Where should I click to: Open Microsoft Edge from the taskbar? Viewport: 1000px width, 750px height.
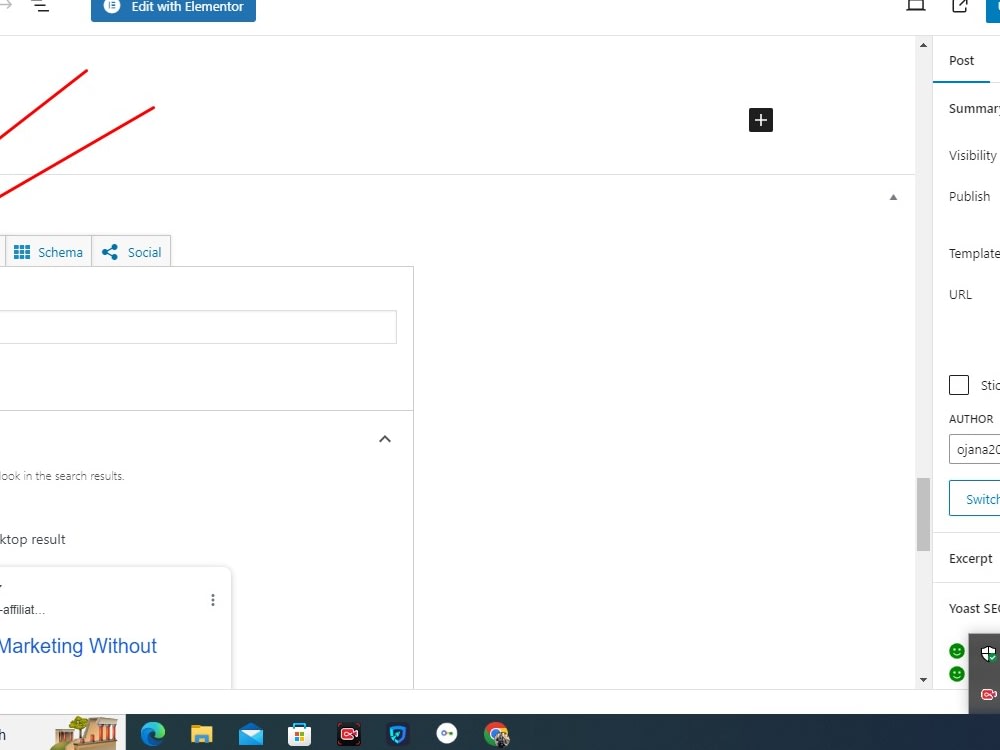(x=152, y=734)
